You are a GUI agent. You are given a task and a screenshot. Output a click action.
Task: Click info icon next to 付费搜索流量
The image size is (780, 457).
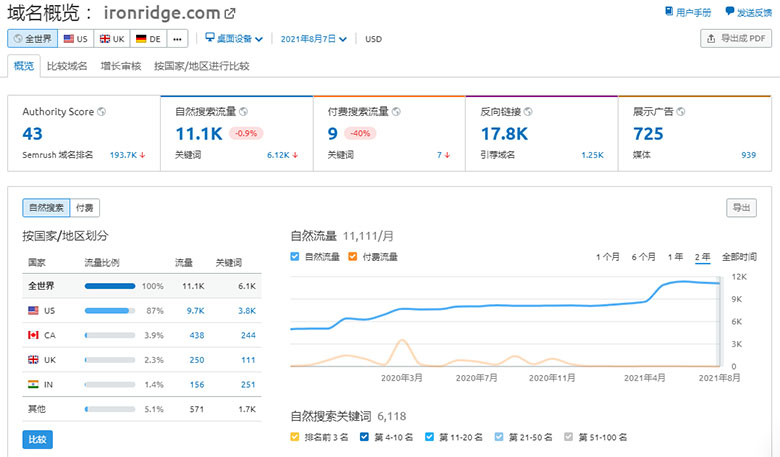[x=396, y=111]
